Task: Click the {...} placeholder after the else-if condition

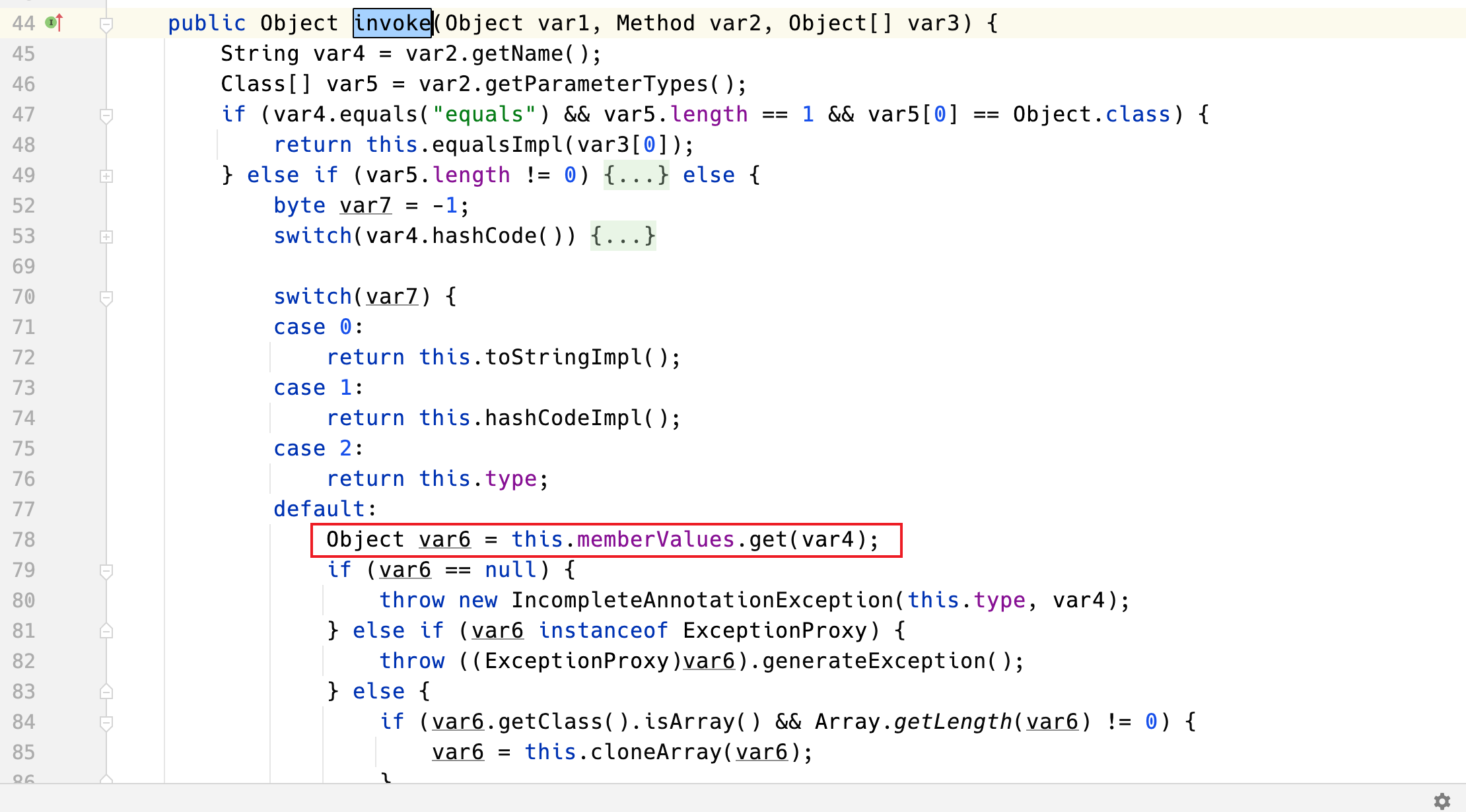Action: pyautogui.click(x=636, y=176)
